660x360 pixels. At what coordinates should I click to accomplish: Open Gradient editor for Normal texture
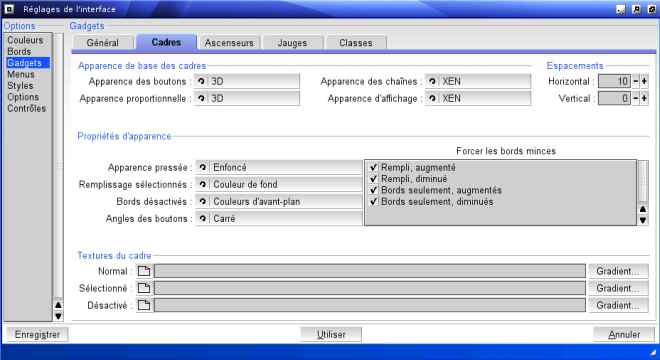point(618,271)
